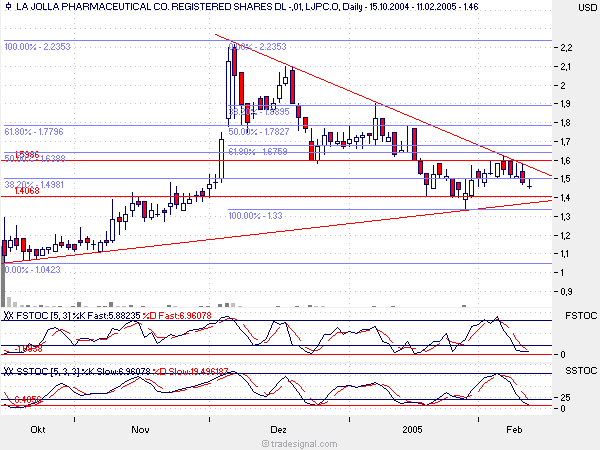
Task: Click the '50.00% - 1.7827' retracement label
Action: coord(259,132)
